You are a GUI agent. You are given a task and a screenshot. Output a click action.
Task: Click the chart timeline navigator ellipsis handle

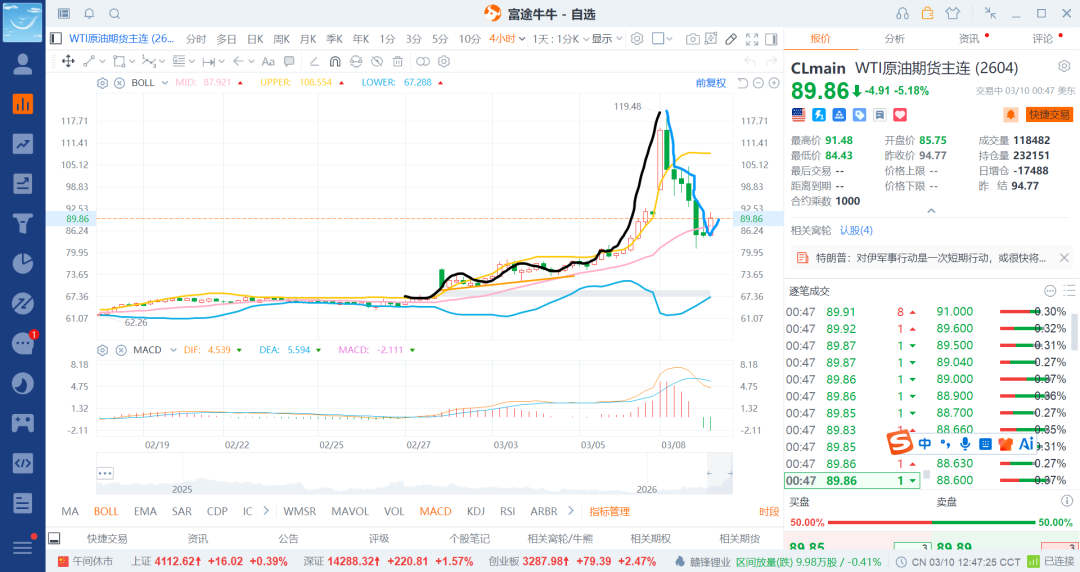[x=105, y=473]
